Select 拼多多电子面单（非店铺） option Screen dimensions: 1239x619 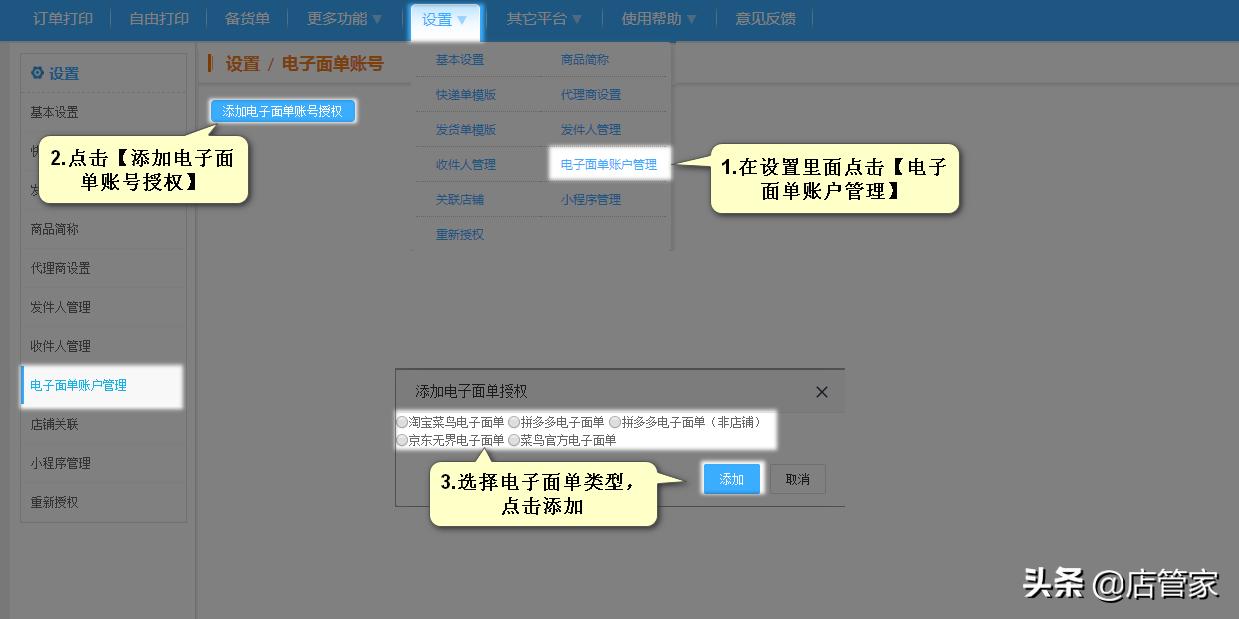(x=615, y=421)
